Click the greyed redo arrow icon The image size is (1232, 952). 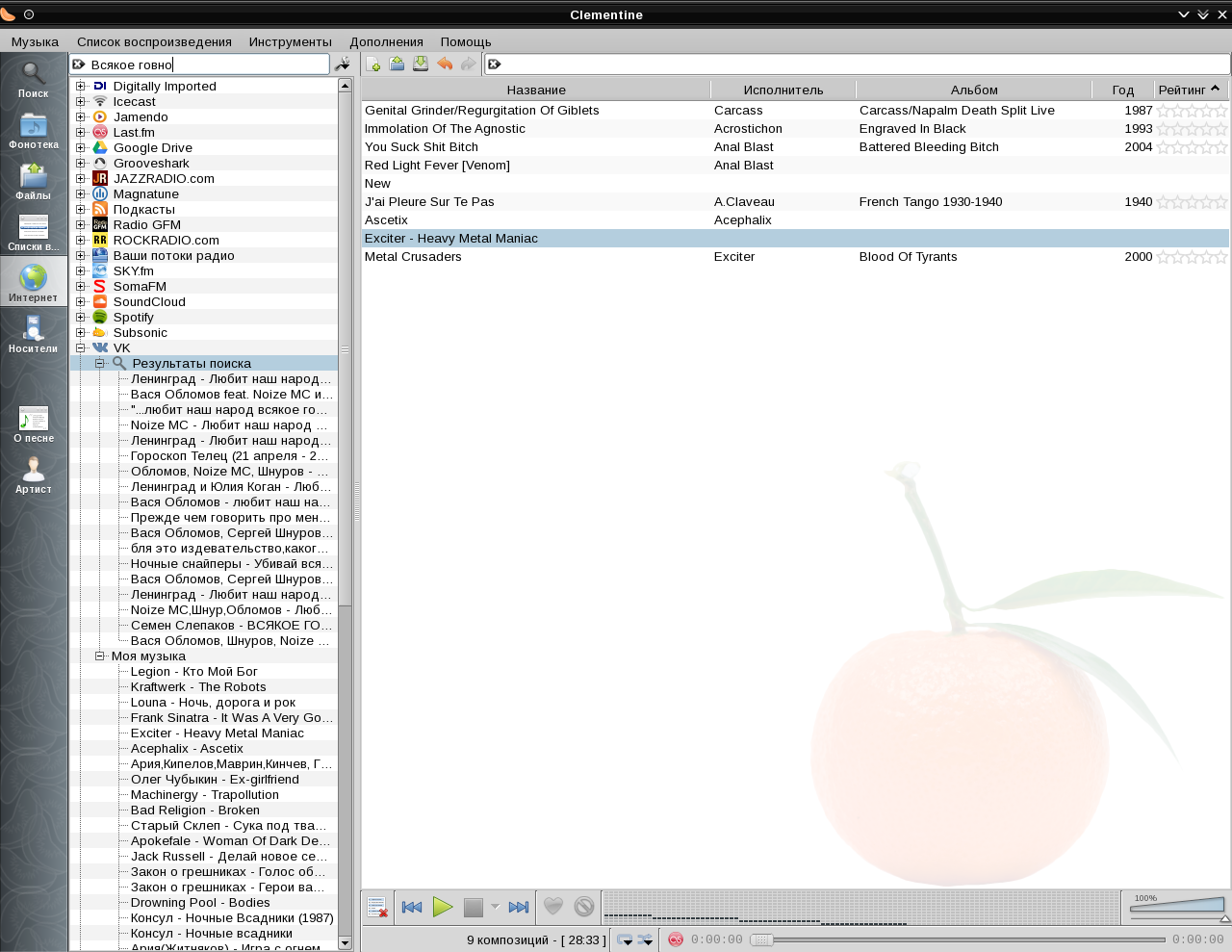point(469,64)
